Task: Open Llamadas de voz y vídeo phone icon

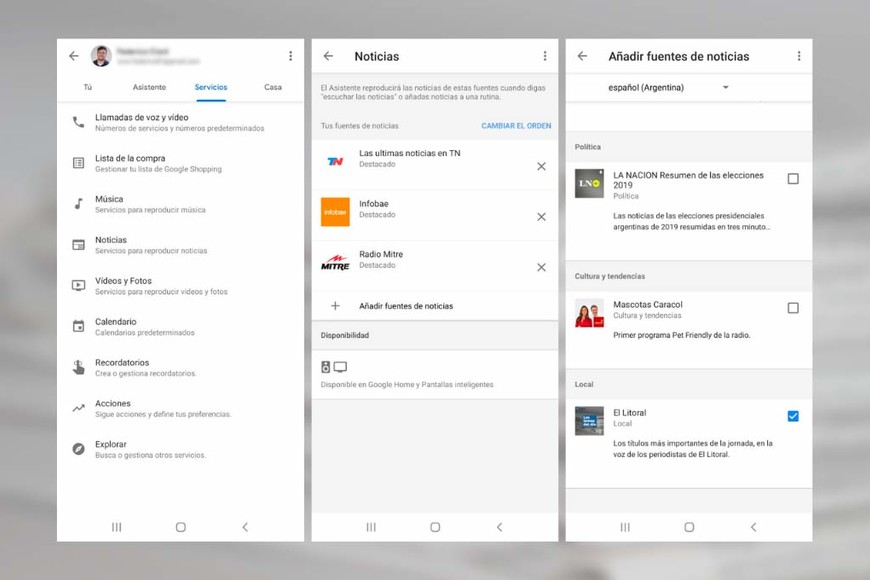Action: point(78,122)
